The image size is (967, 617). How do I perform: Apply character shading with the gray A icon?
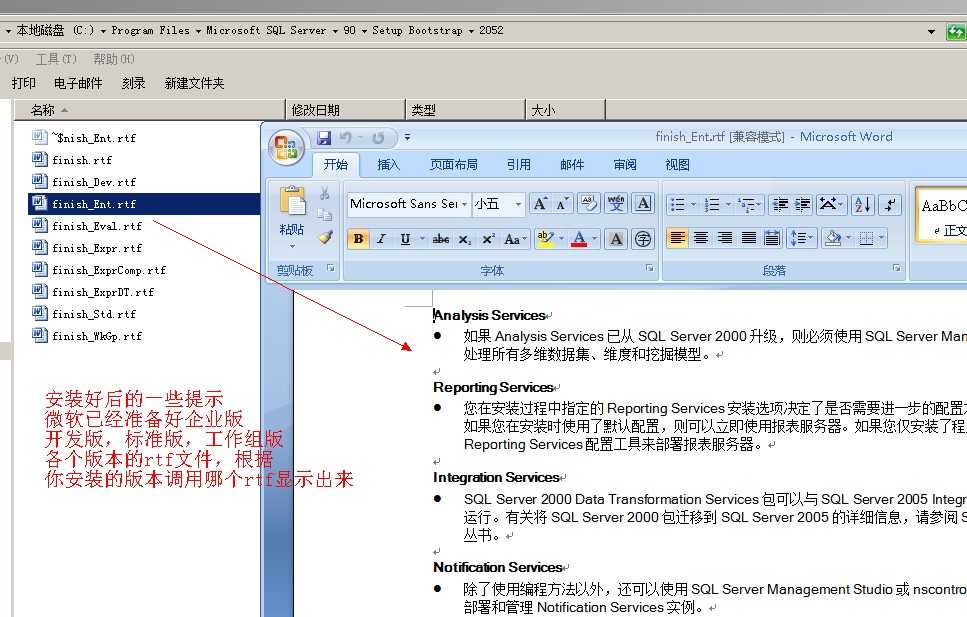(x=616, y=239)
